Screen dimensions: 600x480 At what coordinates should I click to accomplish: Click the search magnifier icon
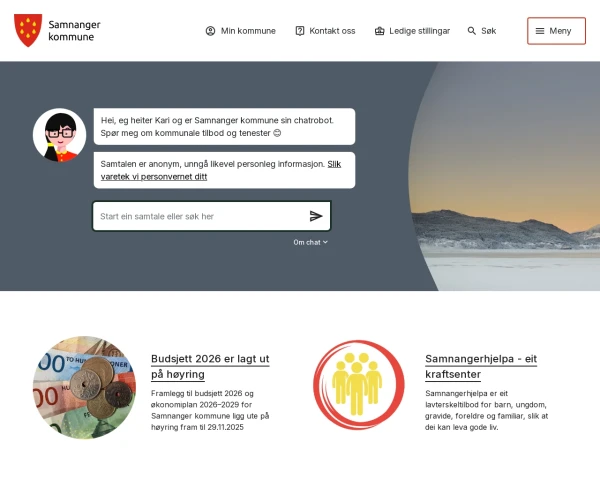pos(471,31)
